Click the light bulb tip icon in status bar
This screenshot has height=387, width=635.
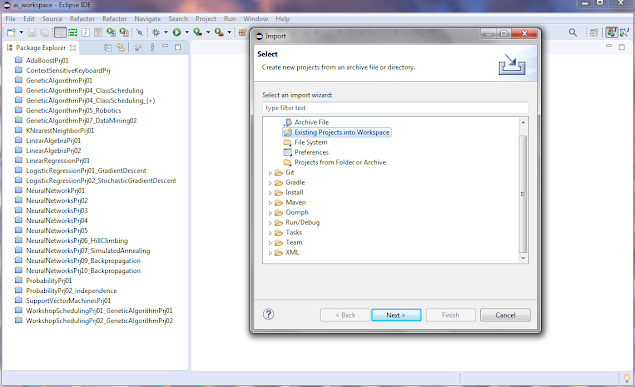point(627,378)
